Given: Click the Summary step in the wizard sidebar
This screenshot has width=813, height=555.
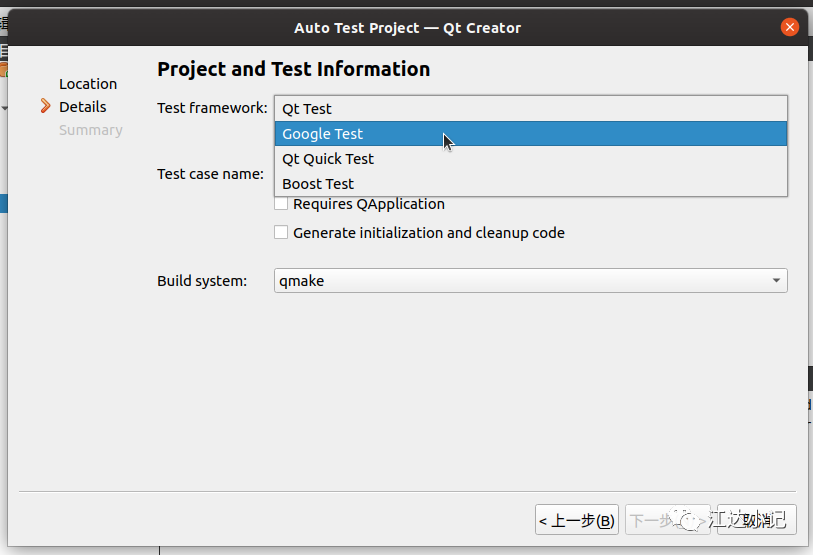Looking at the screenshot, I should pyautogui.click(x=91, y=130).
